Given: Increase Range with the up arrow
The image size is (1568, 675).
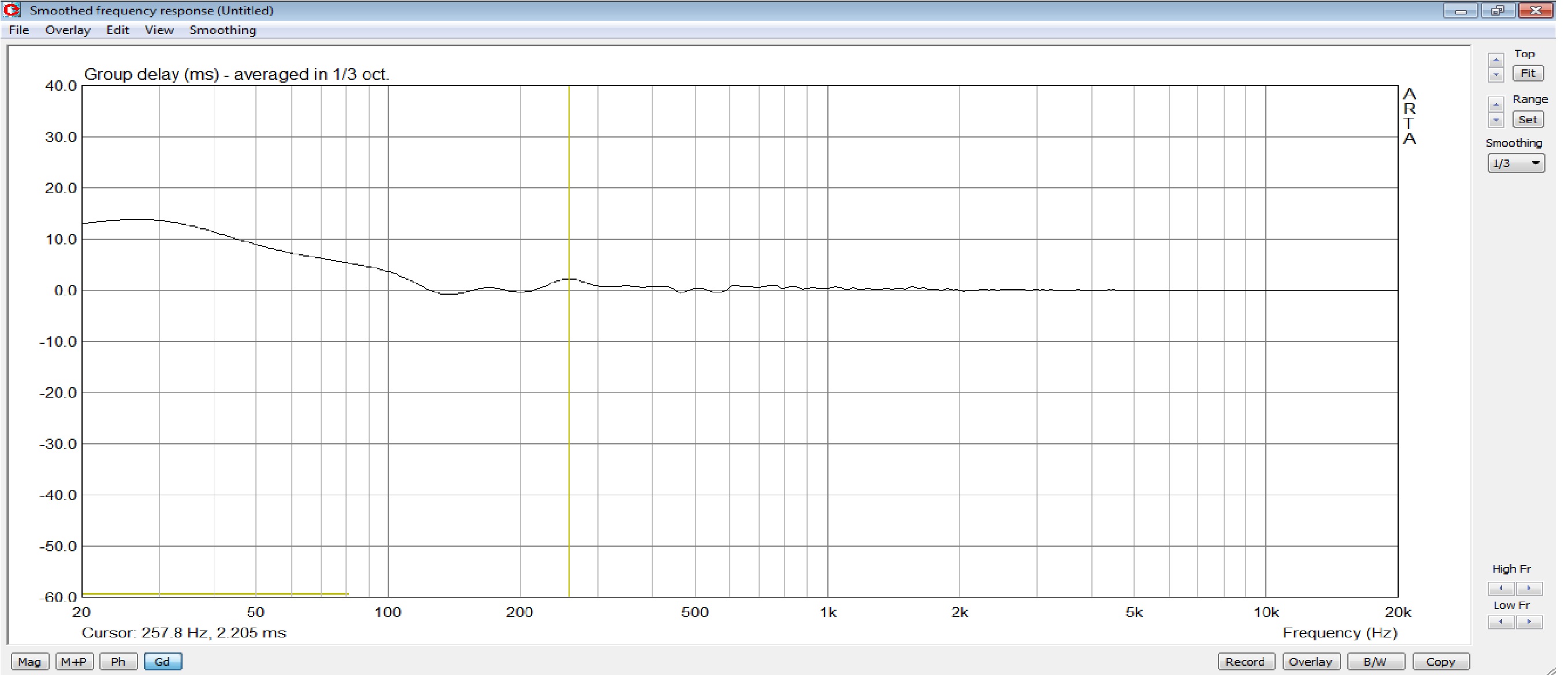Looking at the screenshot, I should (1496, 104).
